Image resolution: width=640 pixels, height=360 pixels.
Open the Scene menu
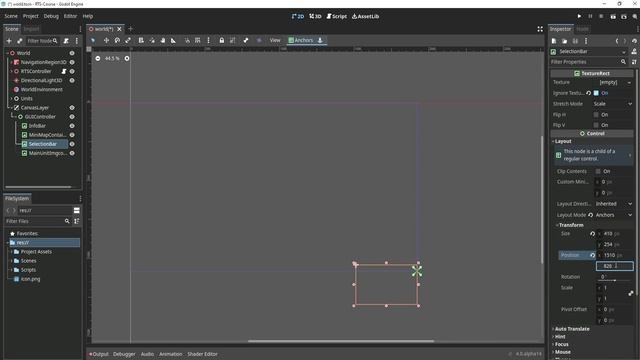click(x=11, y=16)
